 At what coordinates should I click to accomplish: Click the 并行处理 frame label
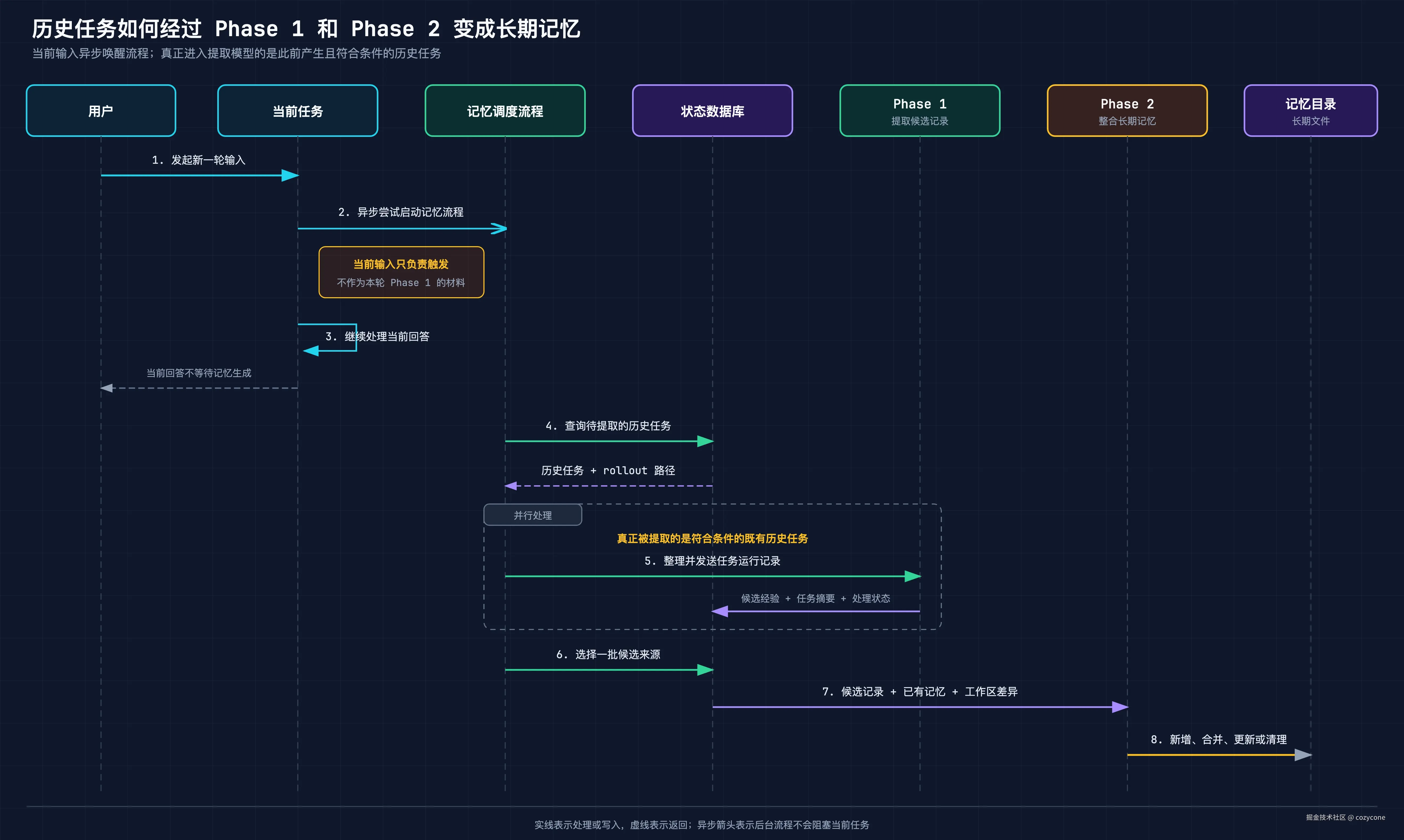point(533,515)
